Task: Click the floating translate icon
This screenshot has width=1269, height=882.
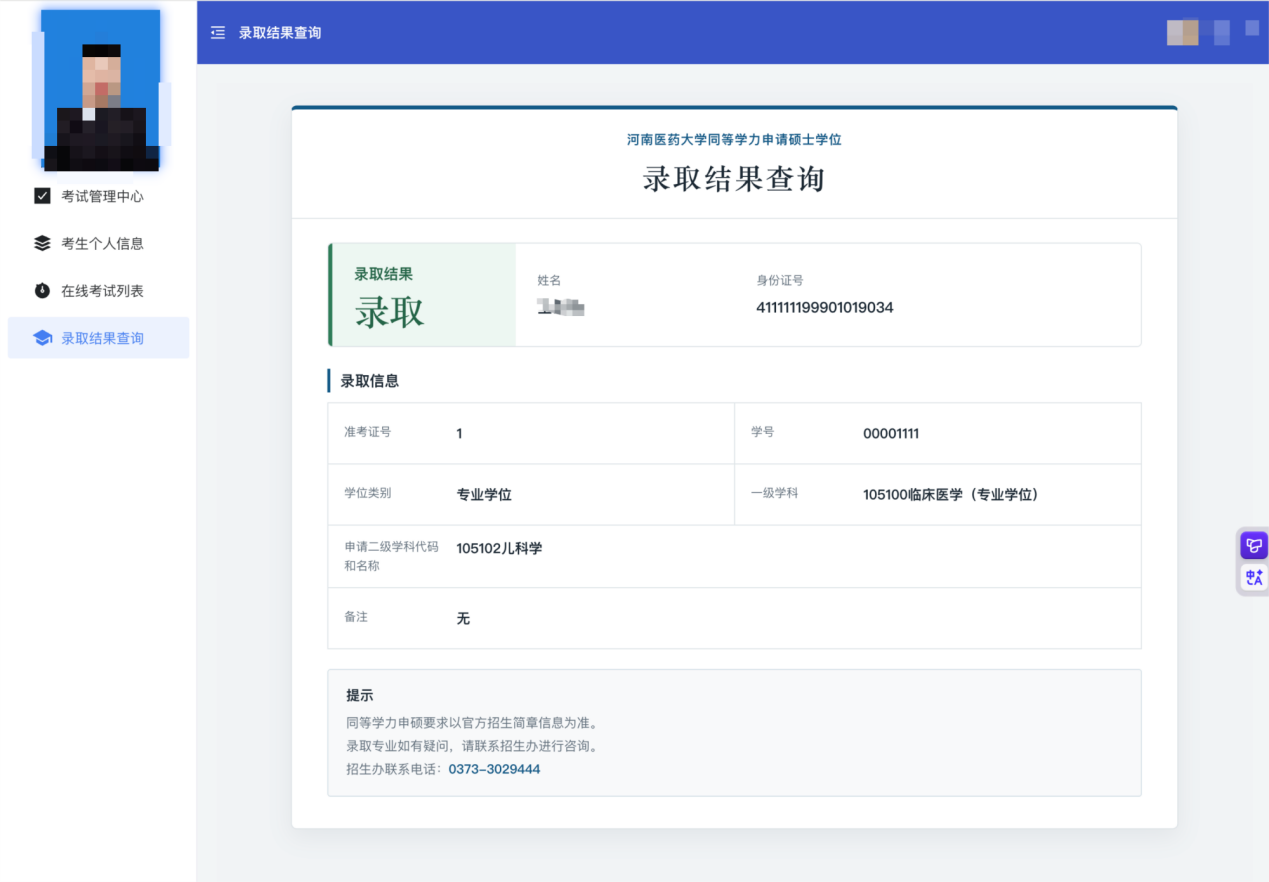Action: 1253,578
